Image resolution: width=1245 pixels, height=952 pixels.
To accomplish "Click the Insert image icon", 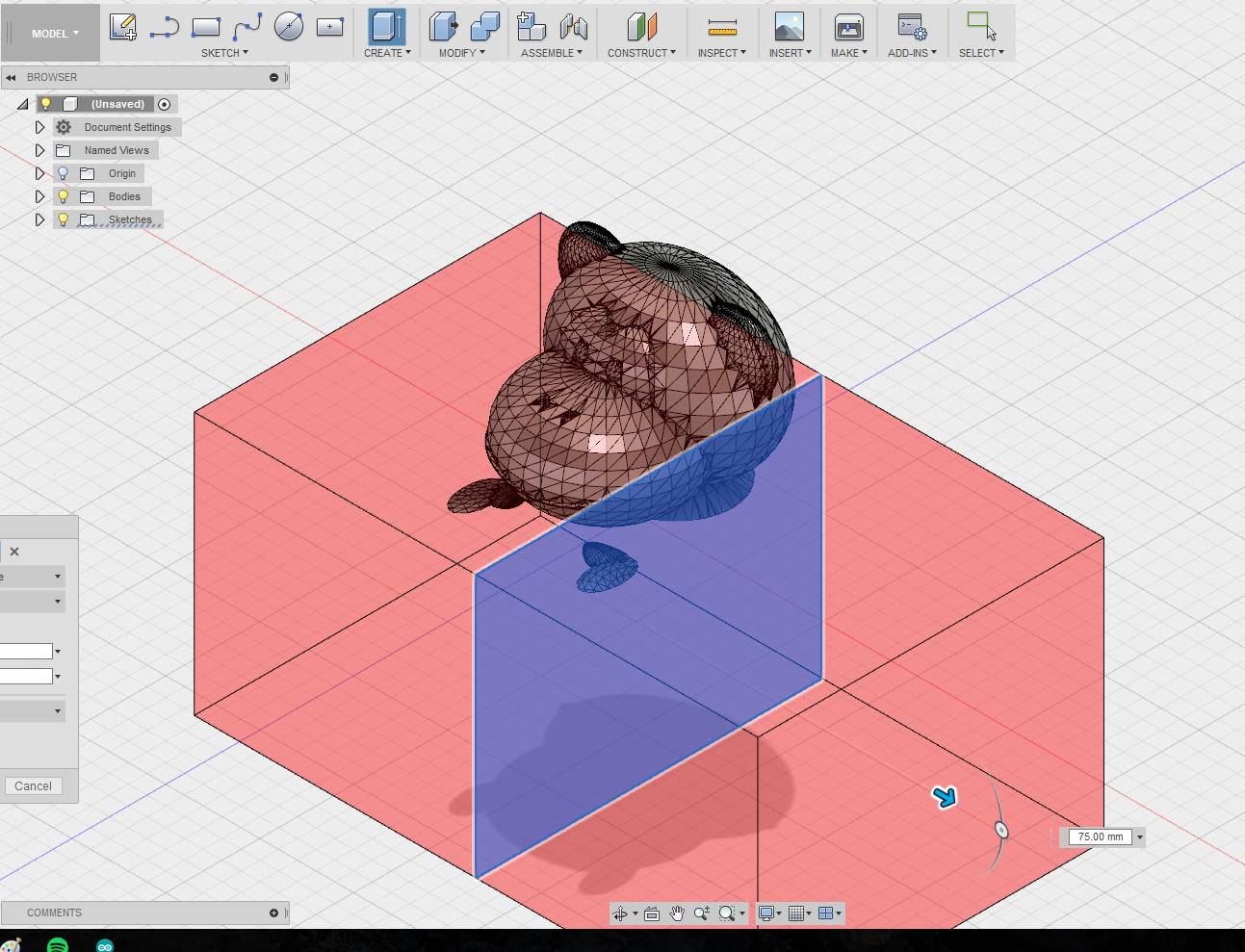I will pos(790,27).
